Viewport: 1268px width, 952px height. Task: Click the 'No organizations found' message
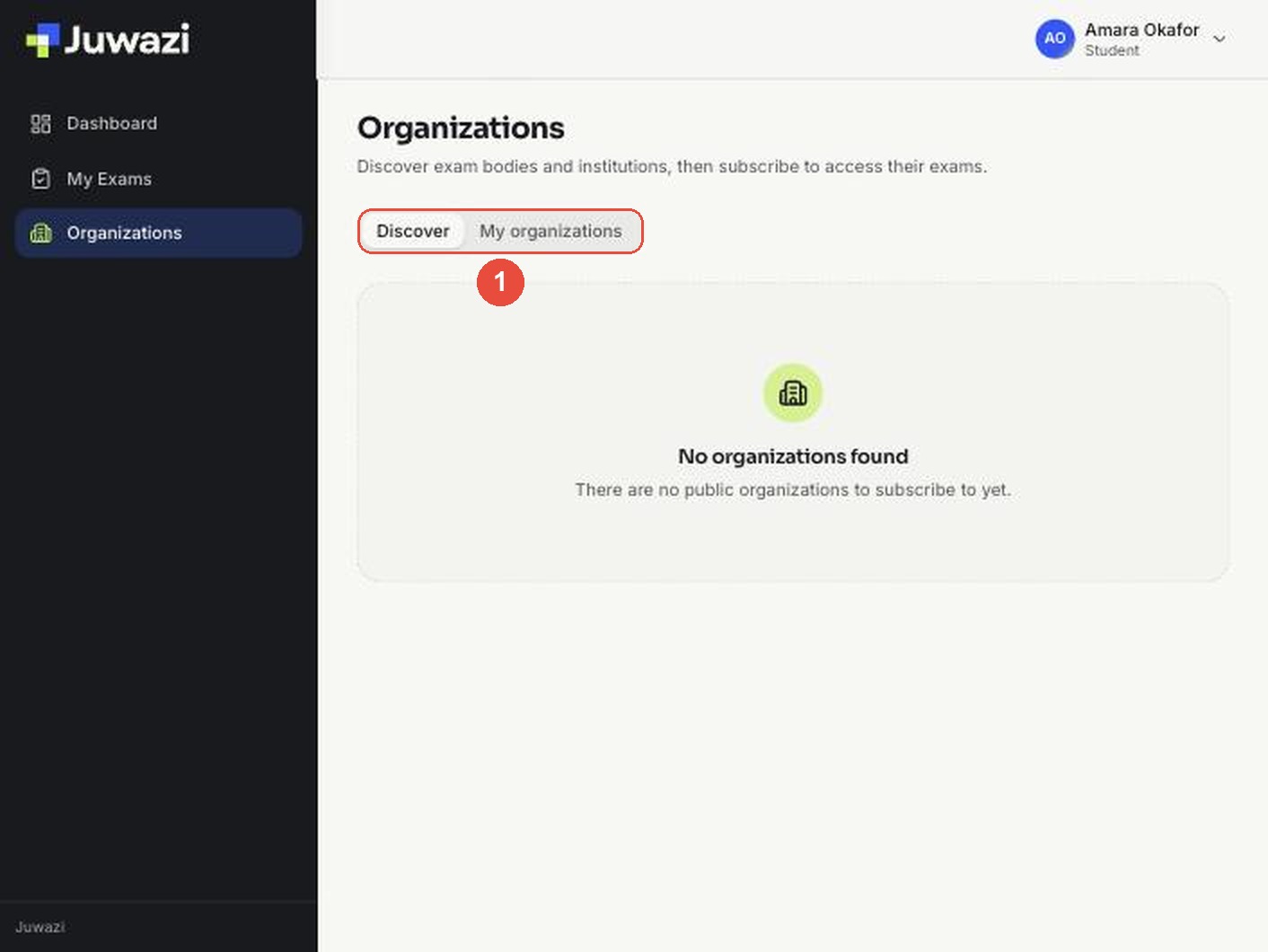tap(793, 456)
